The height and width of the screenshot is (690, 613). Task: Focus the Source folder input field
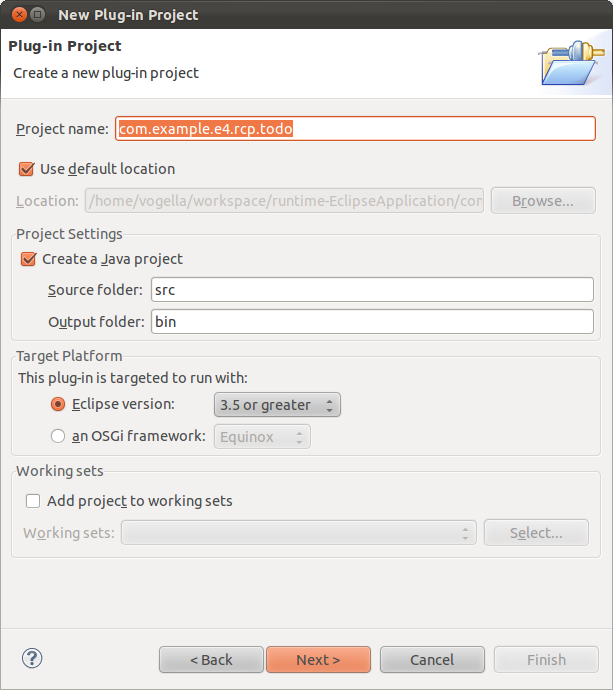coord(371,290)
